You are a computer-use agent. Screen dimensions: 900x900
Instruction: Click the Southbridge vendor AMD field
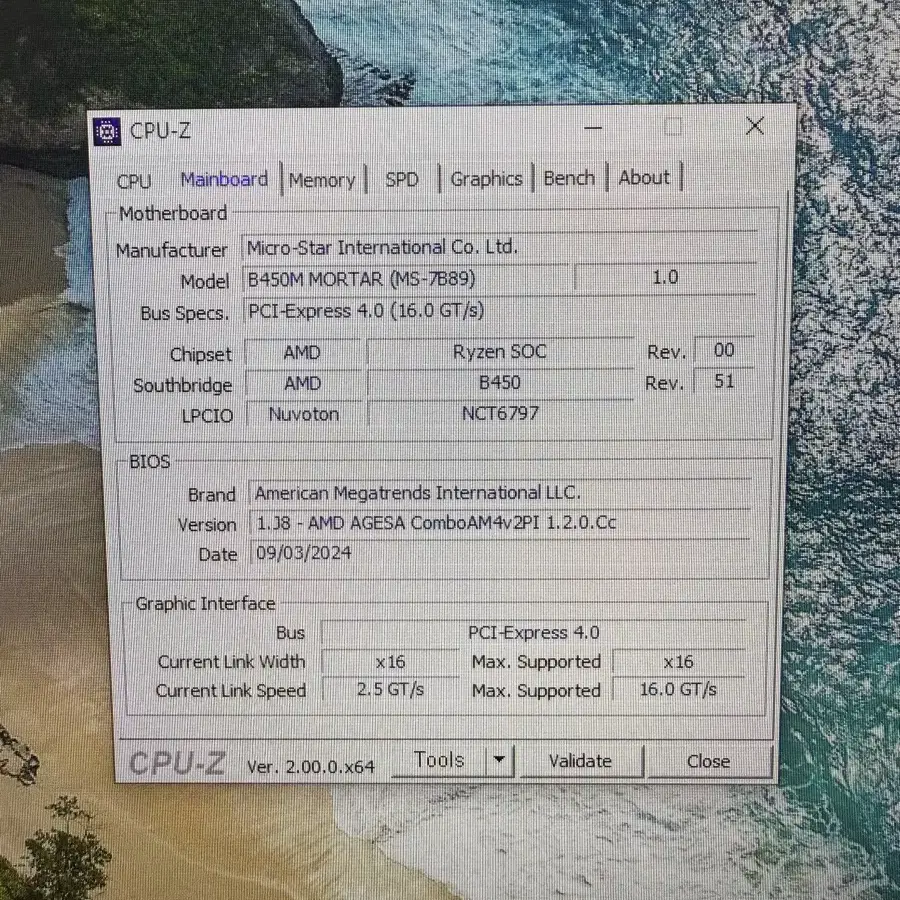pyautogui.click(x=302, y=383)
